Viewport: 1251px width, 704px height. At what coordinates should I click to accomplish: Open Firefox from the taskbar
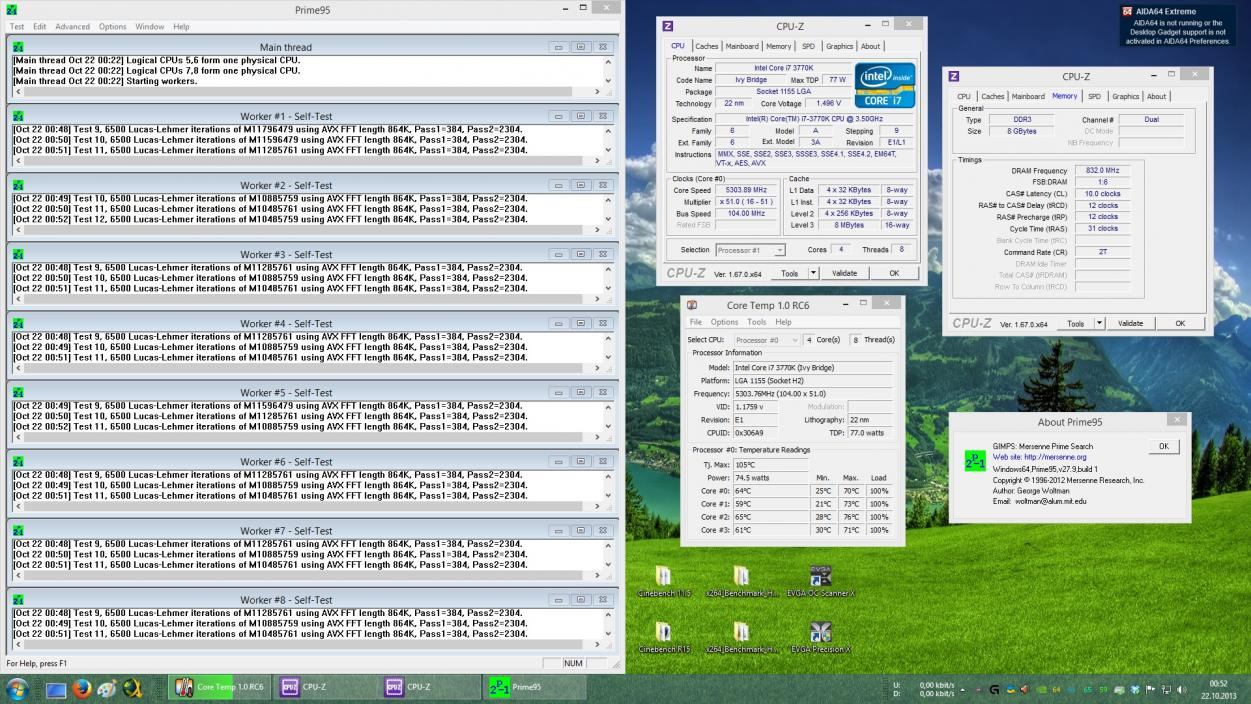82,688
